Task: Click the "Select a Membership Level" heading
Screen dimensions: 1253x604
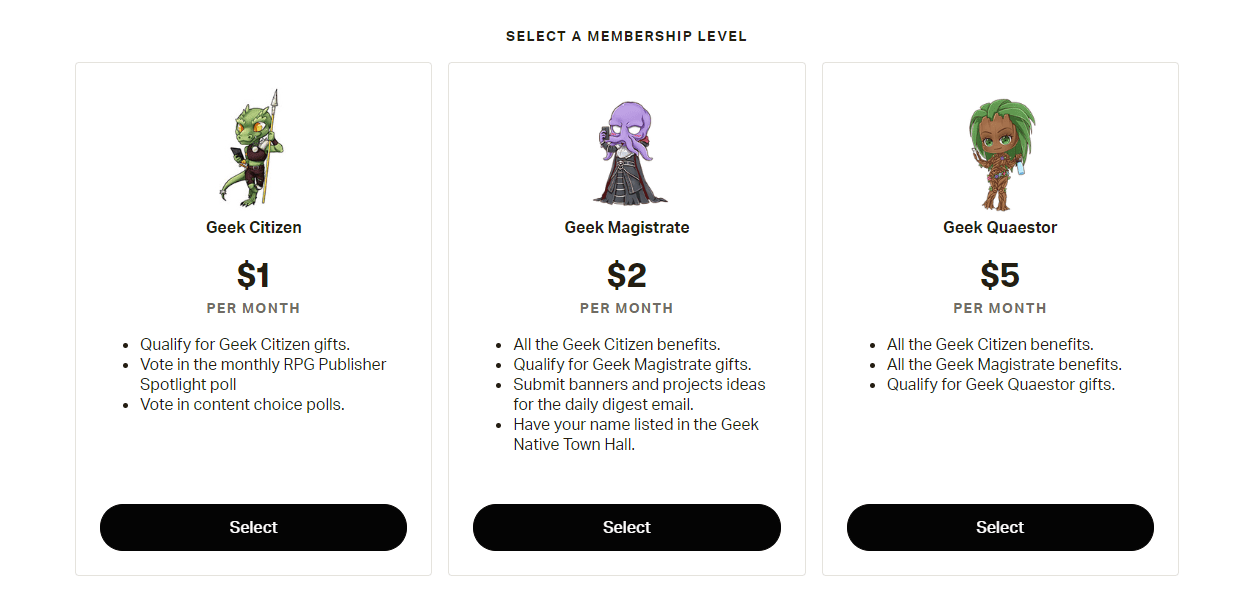Action: coord(626,37)
